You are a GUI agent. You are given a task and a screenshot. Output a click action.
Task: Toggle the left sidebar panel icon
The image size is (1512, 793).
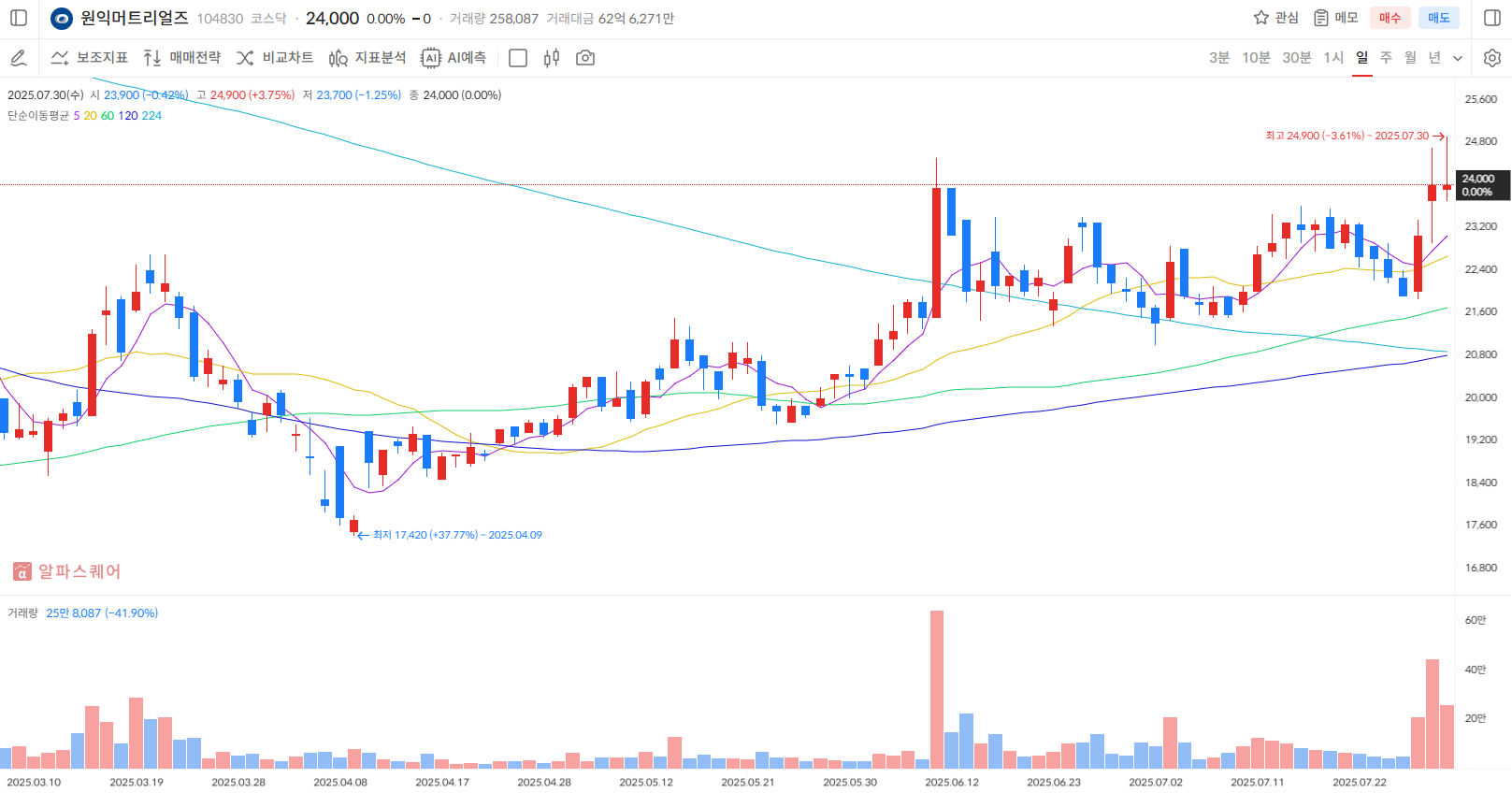point(19,18)
